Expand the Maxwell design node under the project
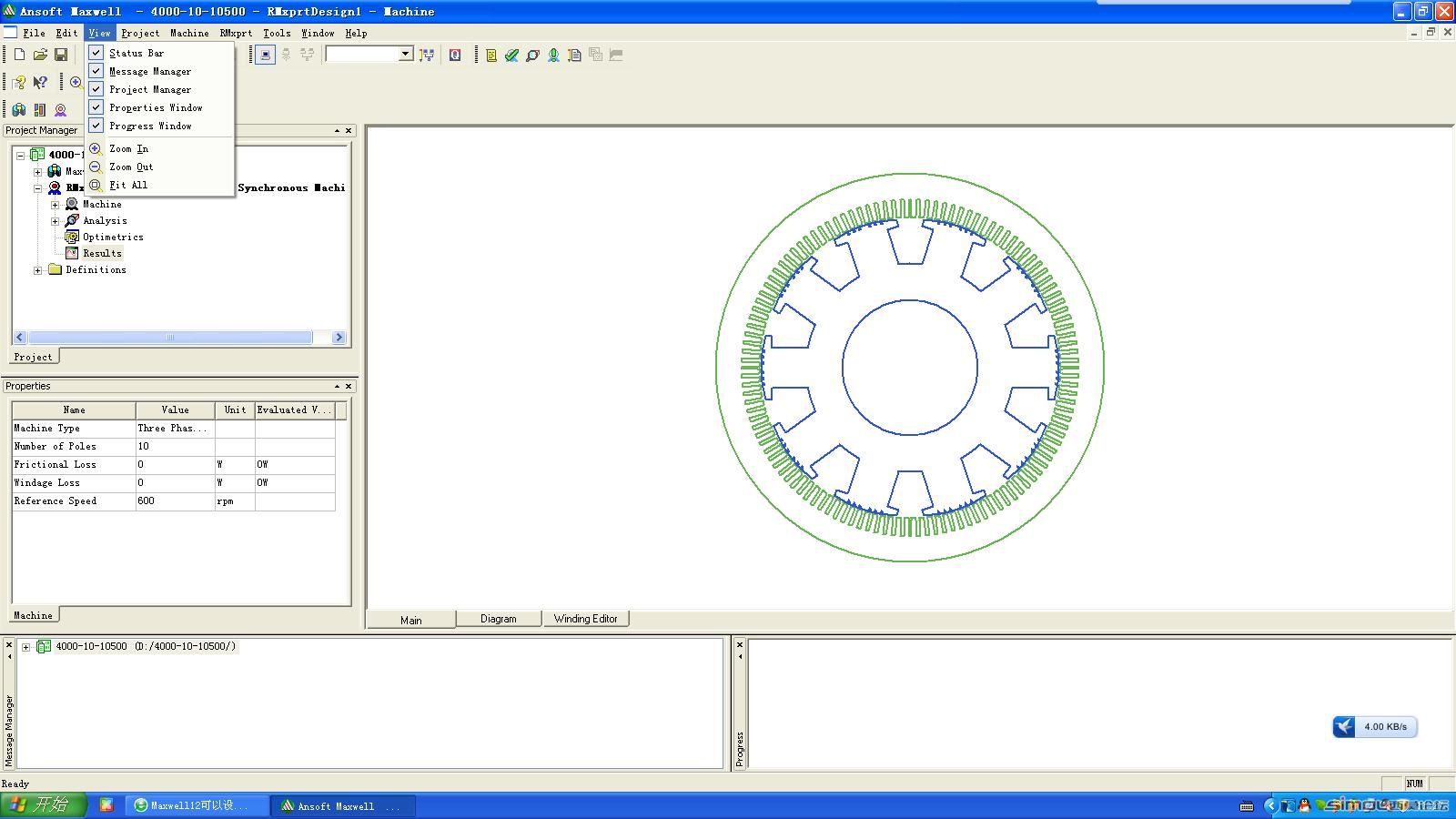The height and width of the screenshot is (819, 1456). click(x=38, y=172)
